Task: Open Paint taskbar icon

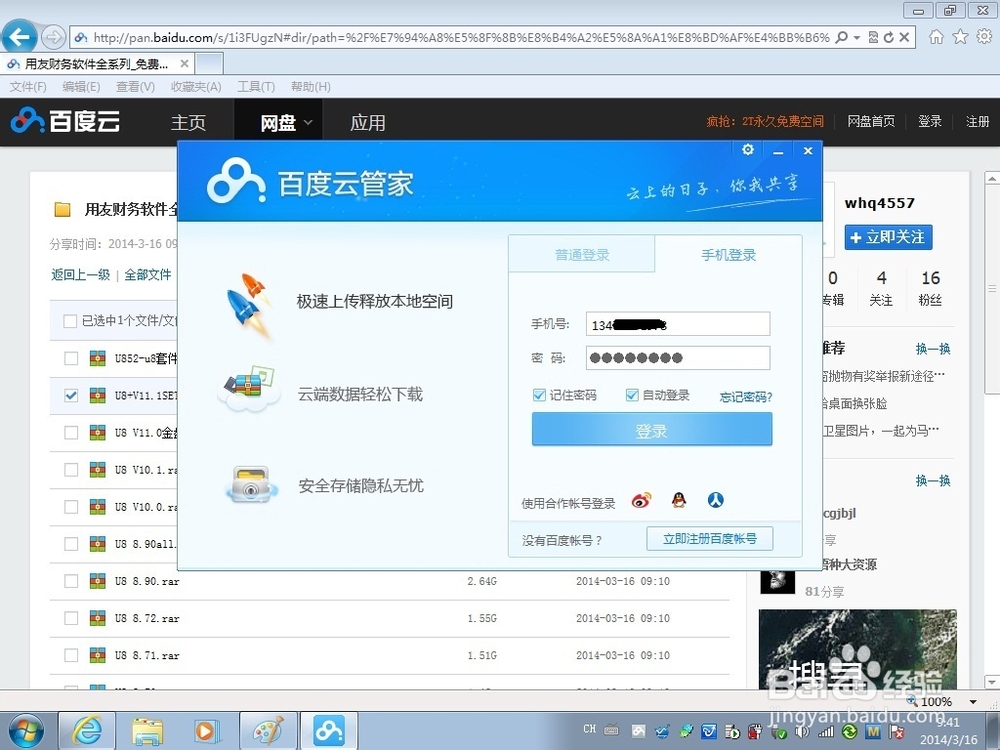Action: click(268, 731)
